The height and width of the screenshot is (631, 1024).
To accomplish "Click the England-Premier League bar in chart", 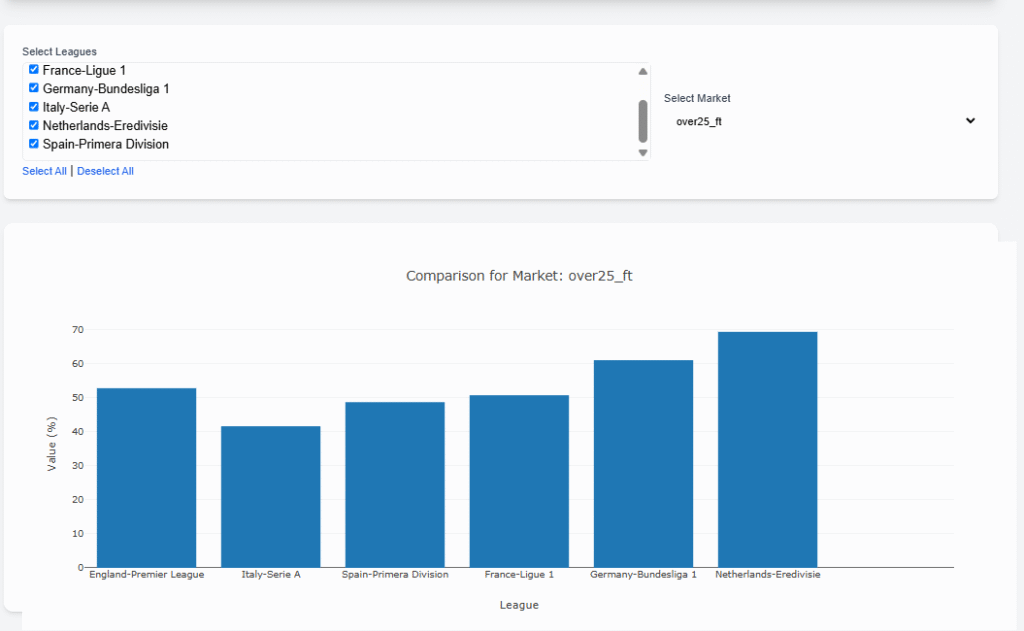I will 146,477.
